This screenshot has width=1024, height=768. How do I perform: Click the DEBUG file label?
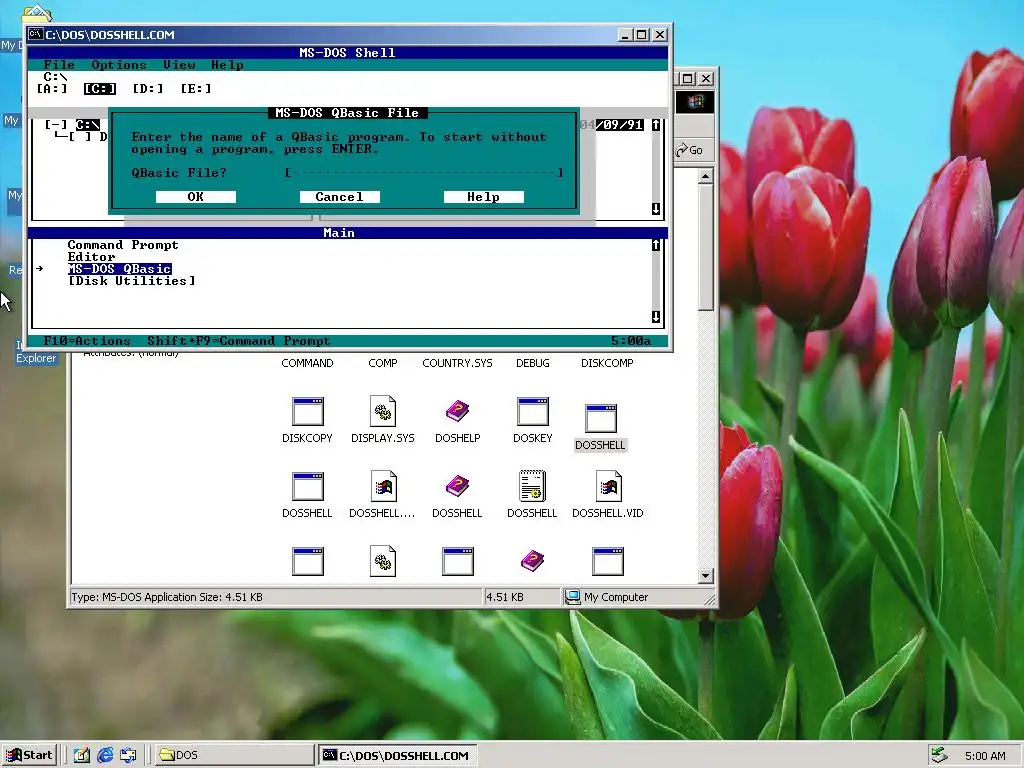click(533, 363)
